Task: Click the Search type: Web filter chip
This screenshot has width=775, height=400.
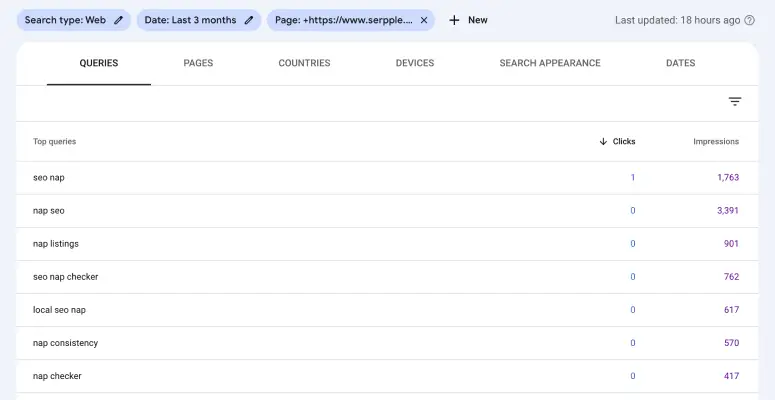Action: tap(74, 20)
